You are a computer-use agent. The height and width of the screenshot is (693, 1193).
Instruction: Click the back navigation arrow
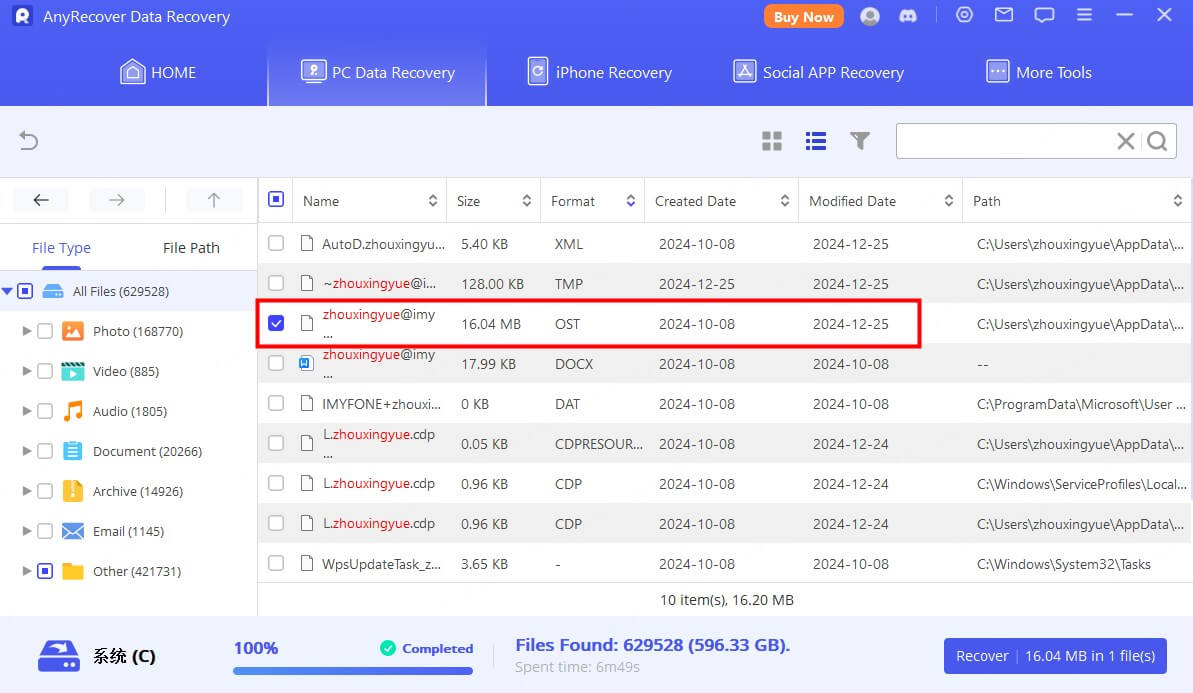[40, 200]
